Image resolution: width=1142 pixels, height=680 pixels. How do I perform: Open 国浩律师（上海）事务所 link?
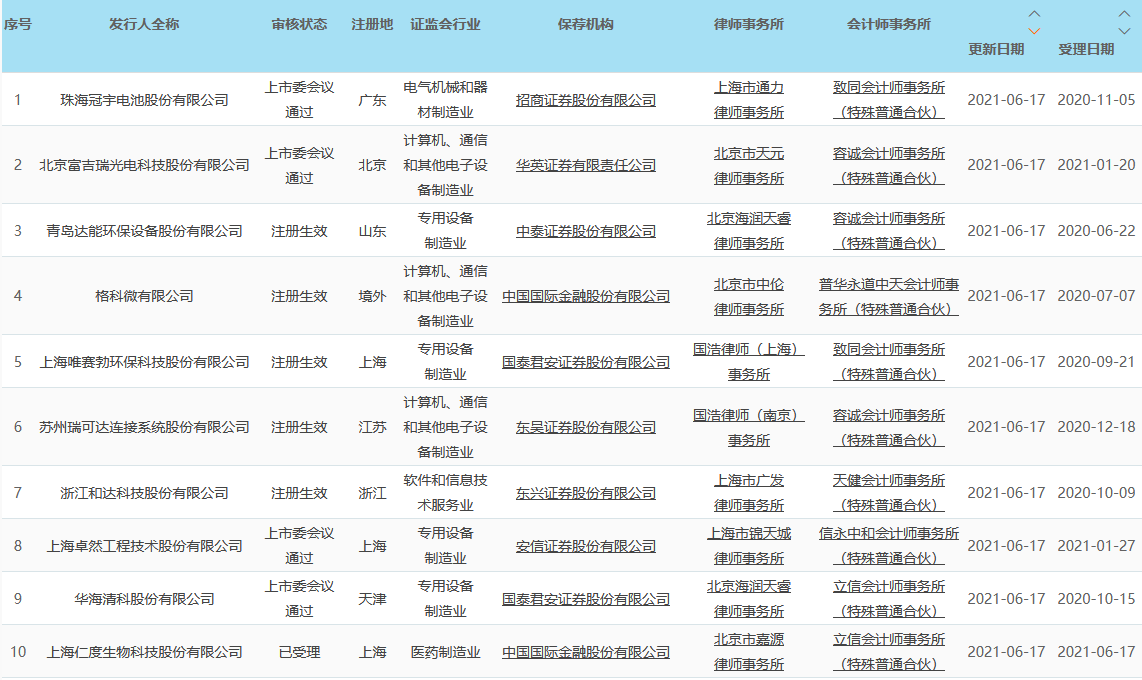(749, 362)
